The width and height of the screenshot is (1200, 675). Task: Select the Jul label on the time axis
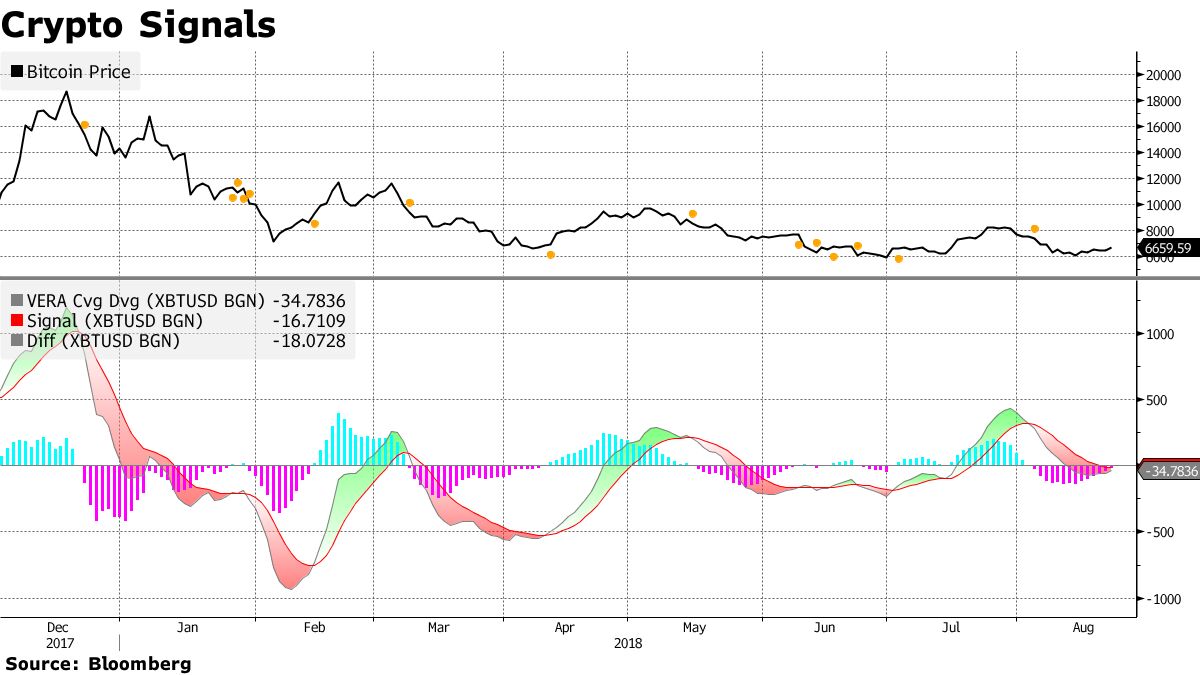pyautogui.click(x=951, y=628)
